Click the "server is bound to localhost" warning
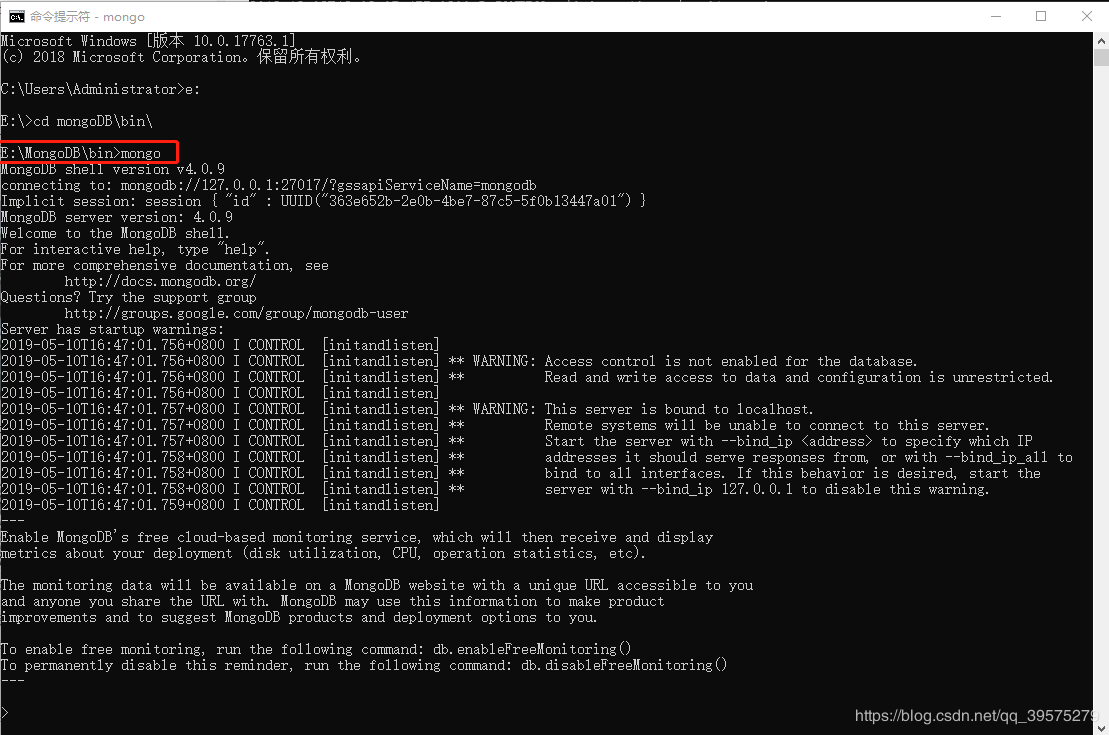Viewport: 1109px width, 735px height. [x=678, y=409]
